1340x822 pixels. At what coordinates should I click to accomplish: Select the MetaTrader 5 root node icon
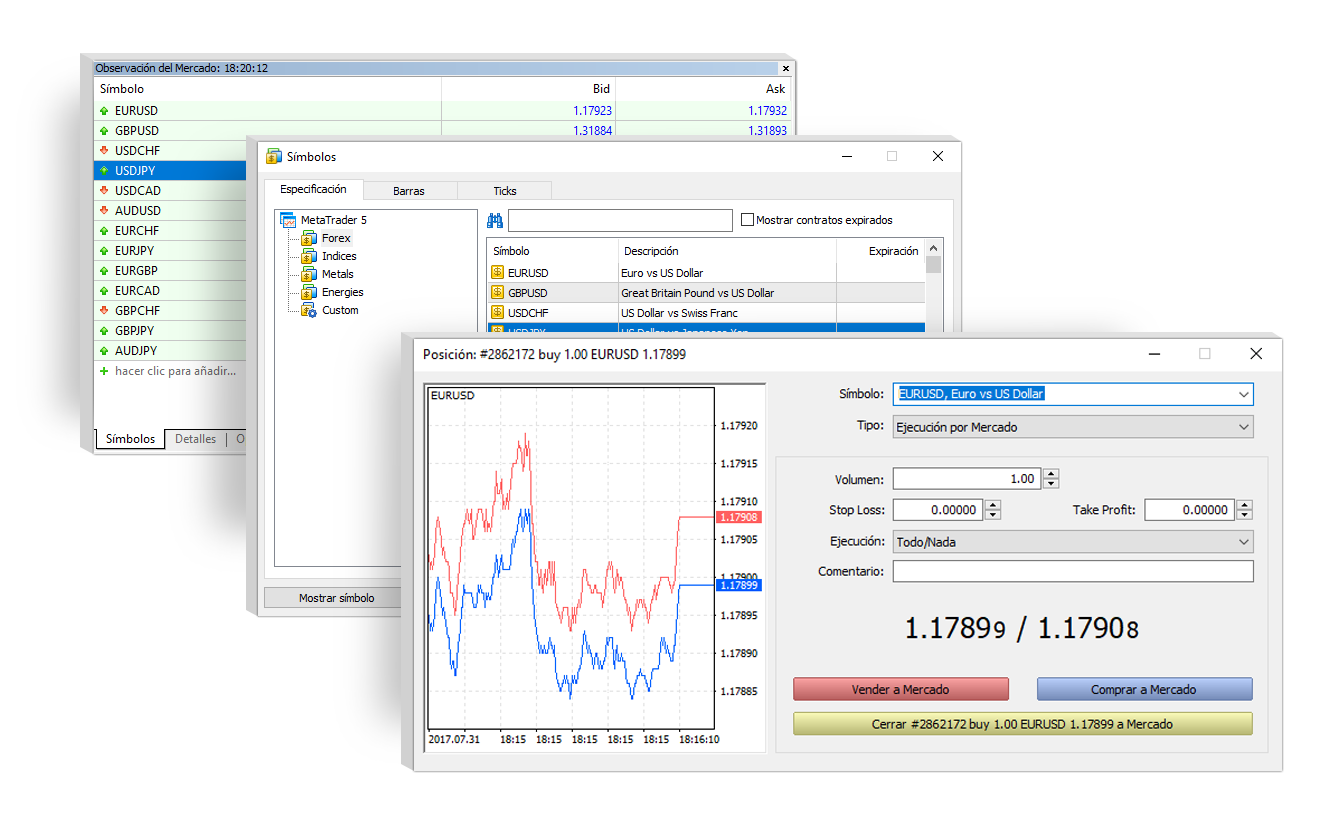[x=291, y=220]
